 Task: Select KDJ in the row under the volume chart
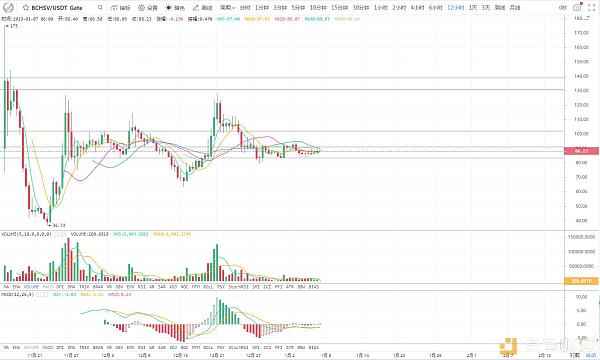173,287
